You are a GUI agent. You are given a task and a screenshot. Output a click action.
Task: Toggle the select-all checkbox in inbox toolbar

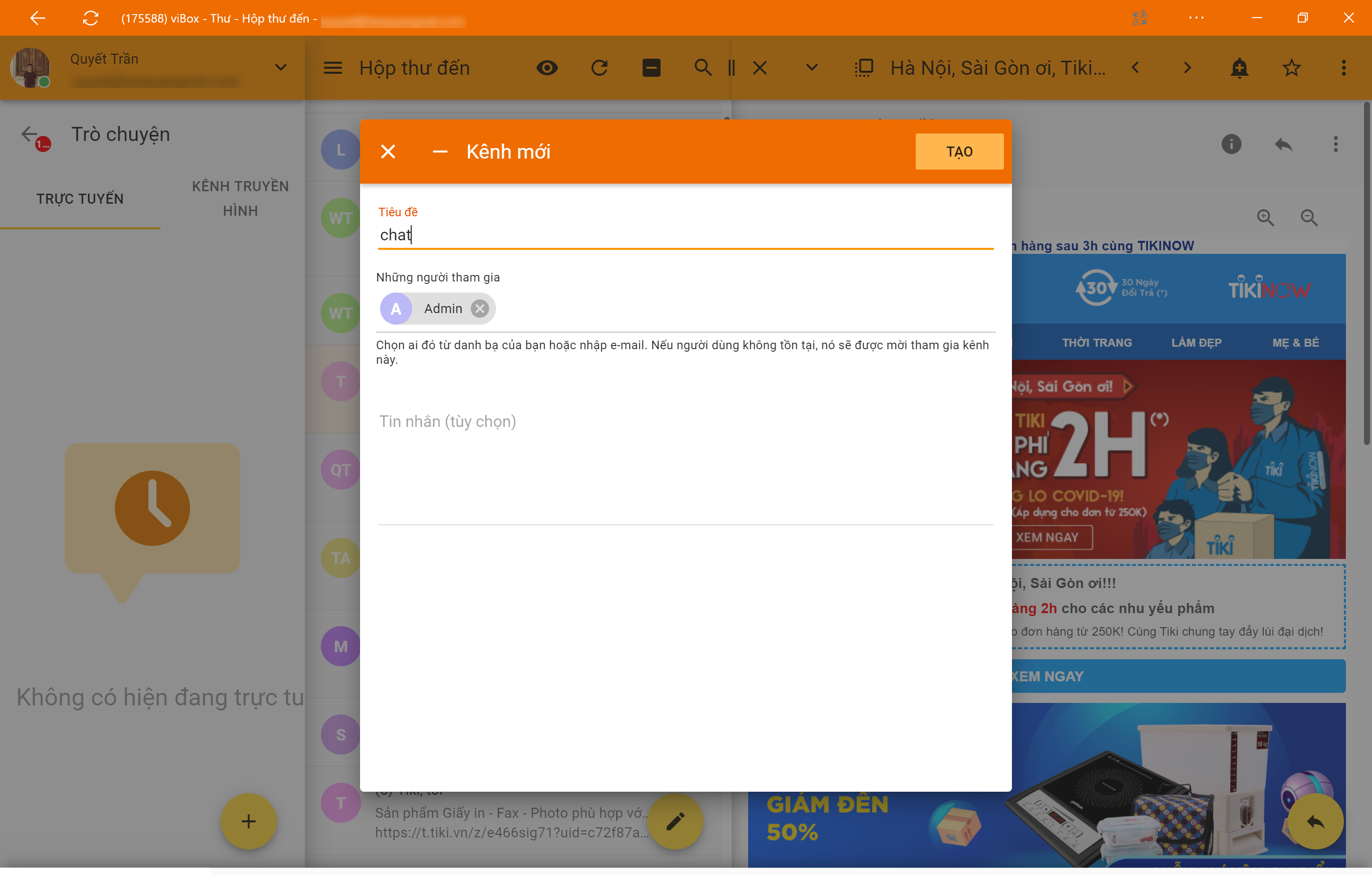coord(651,68)
